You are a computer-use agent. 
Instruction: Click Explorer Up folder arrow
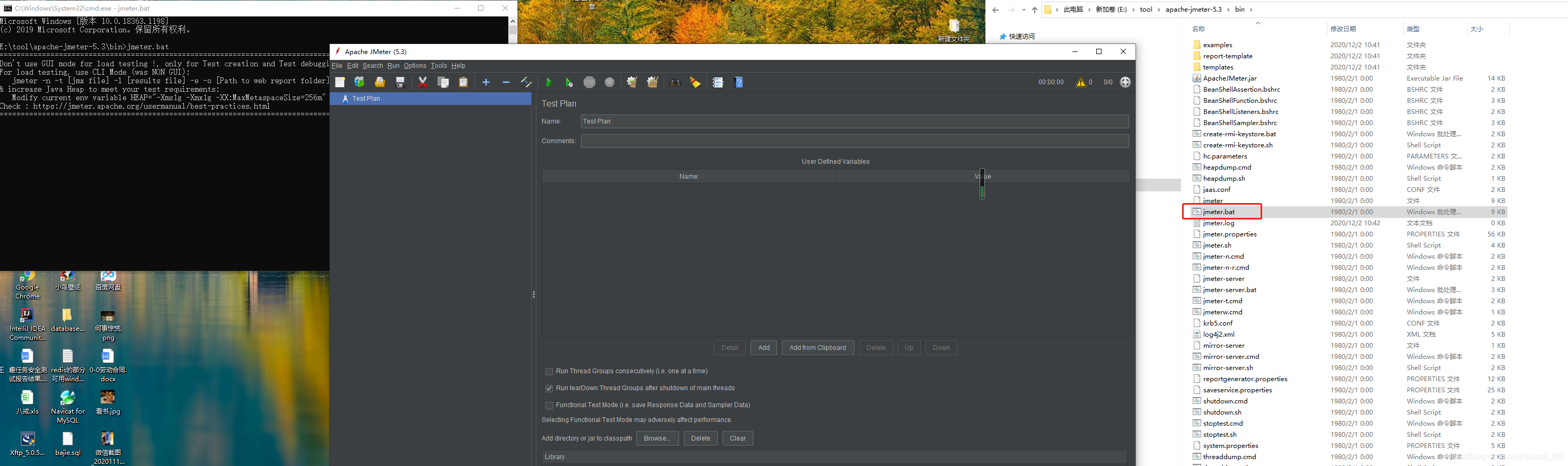click(1034, 9)
